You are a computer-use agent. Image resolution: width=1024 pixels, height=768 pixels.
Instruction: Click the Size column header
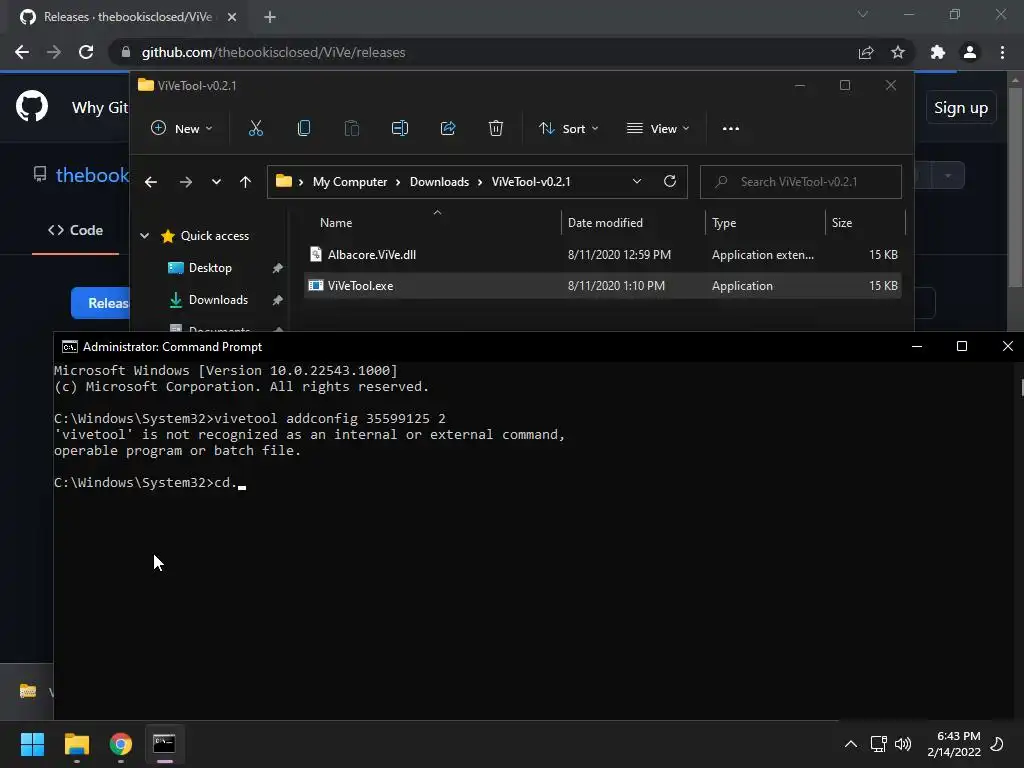[842, 223]
